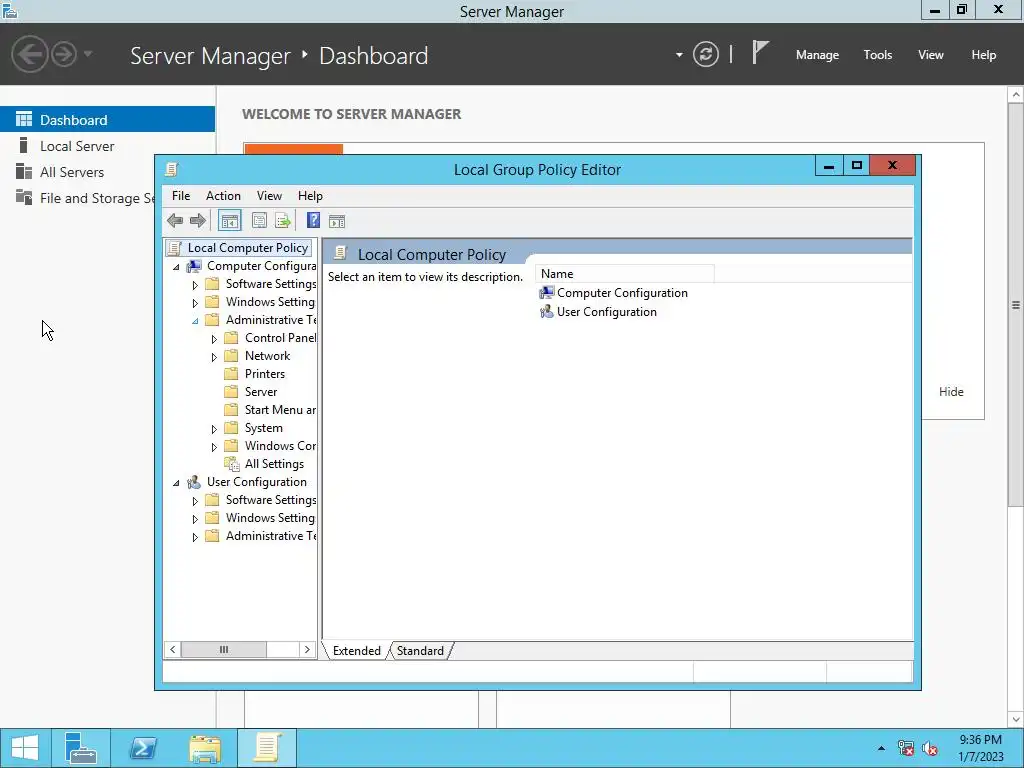1024x768 pixels.
Task: Open the notifications dropdown arrow beside refresh
Action: point(679,55)
